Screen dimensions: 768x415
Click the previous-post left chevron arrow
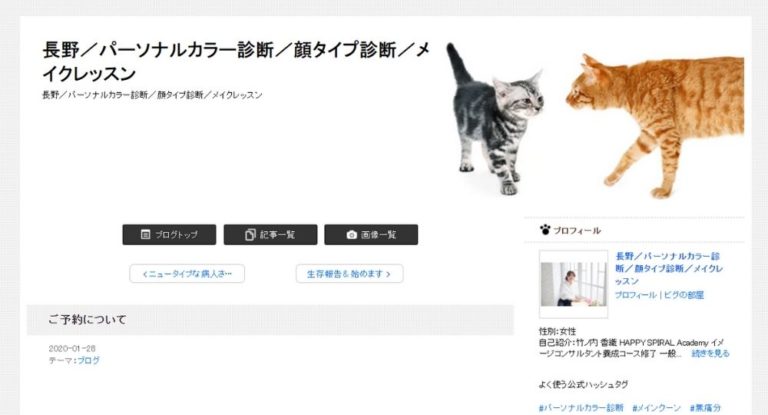[x=144, y=274]
